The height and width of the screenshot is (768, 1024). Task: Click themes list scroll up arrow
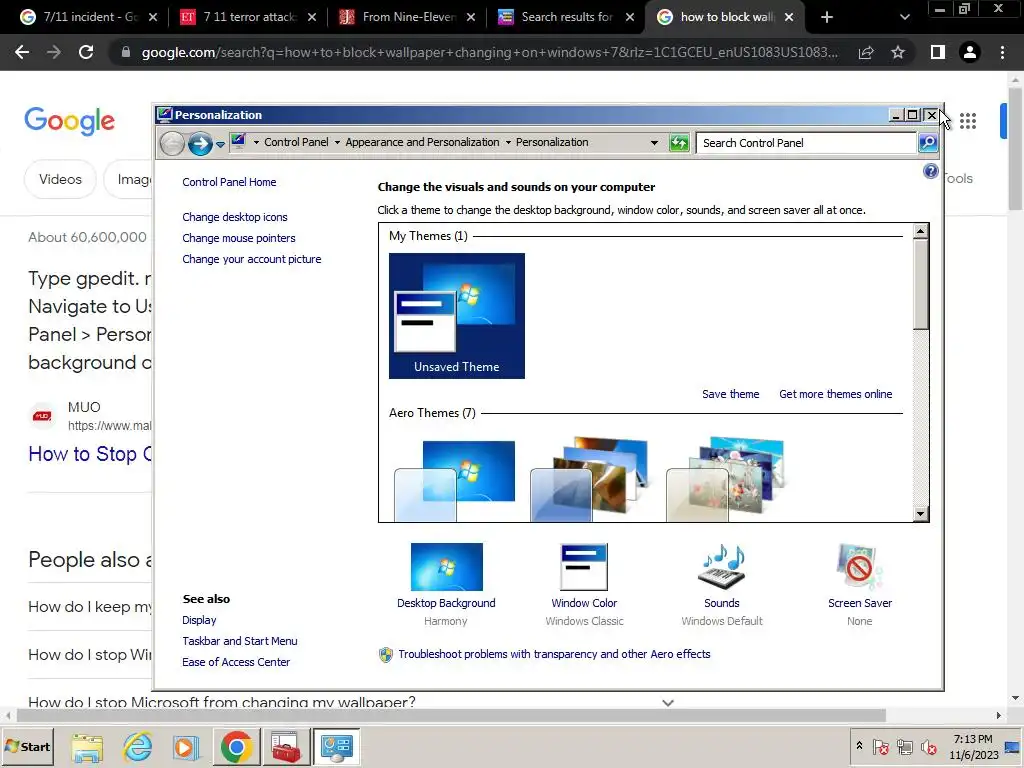coord(921,231)
